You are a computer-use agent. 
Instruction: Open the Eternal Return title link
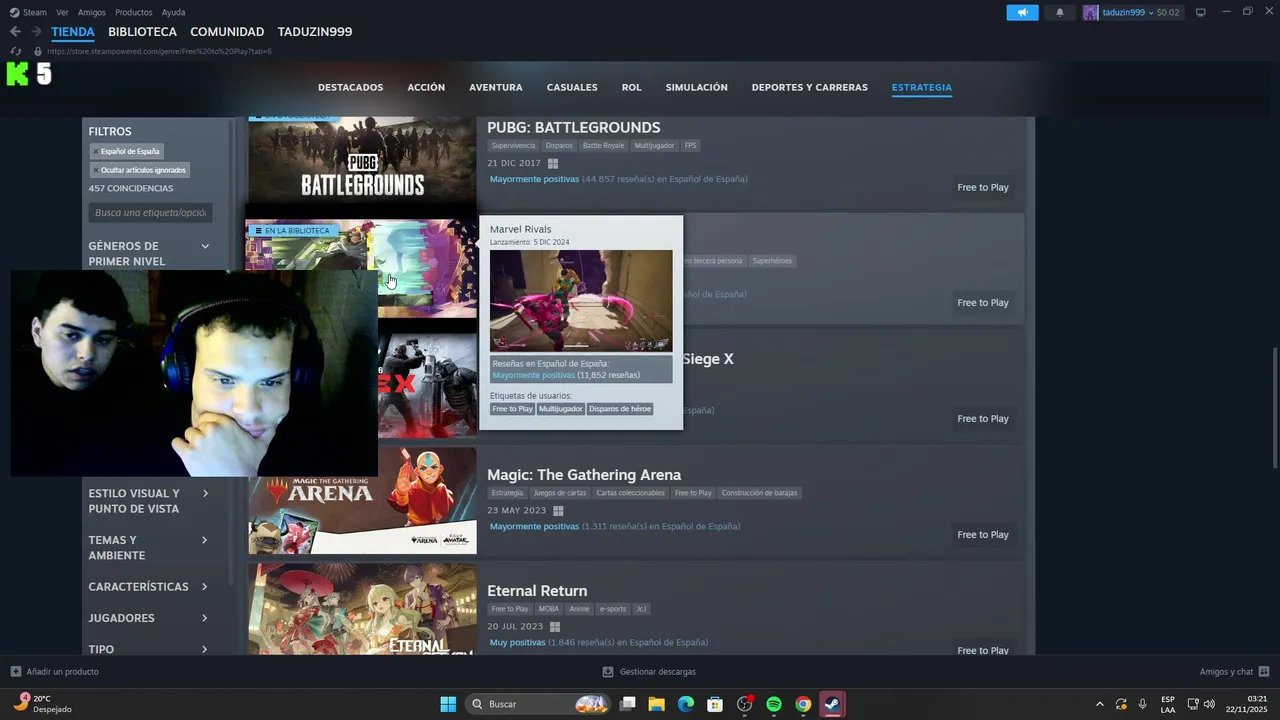pos(537,591)
